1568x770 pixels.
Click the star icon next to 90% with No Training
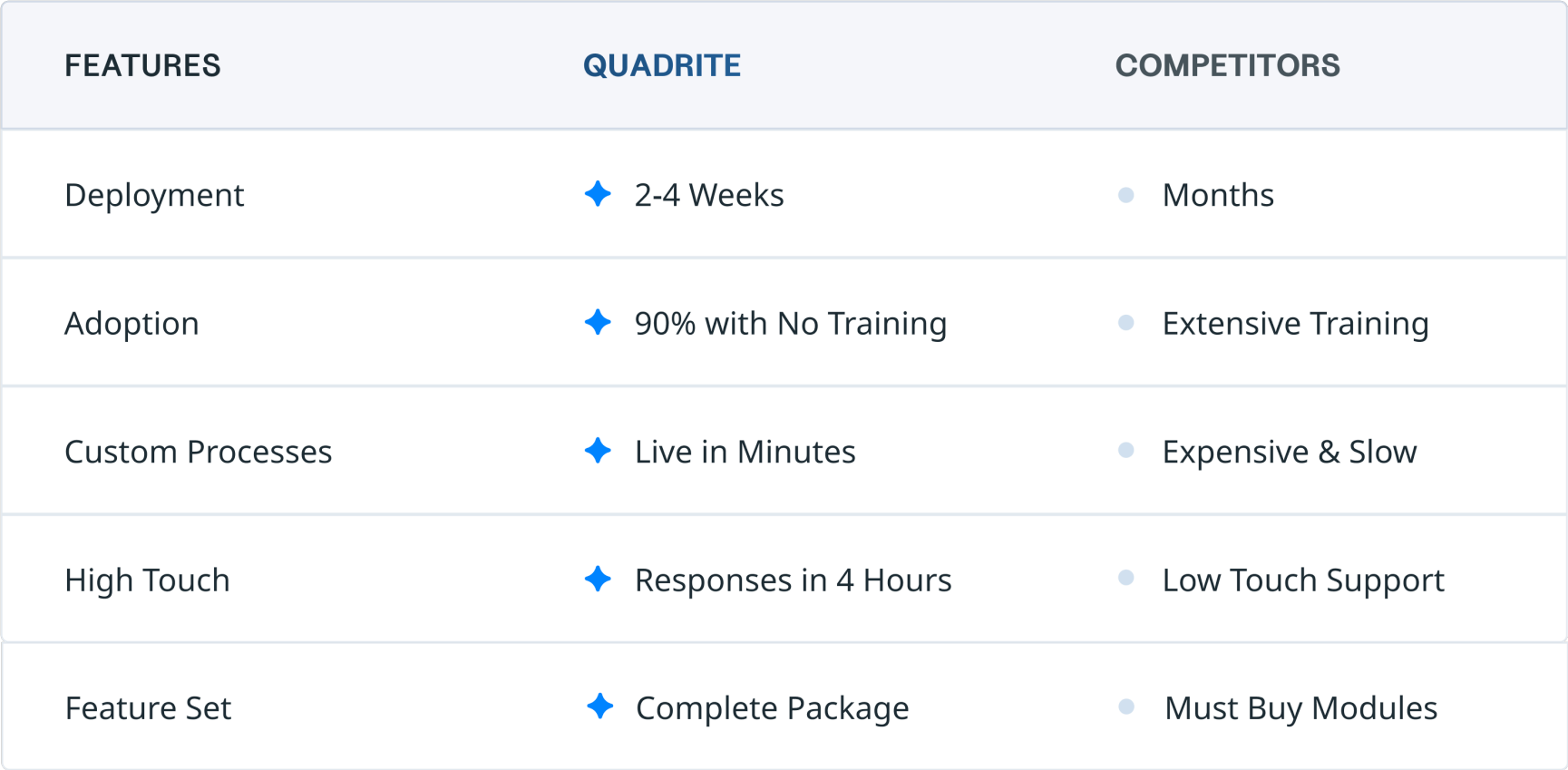(x=598, y=322)
